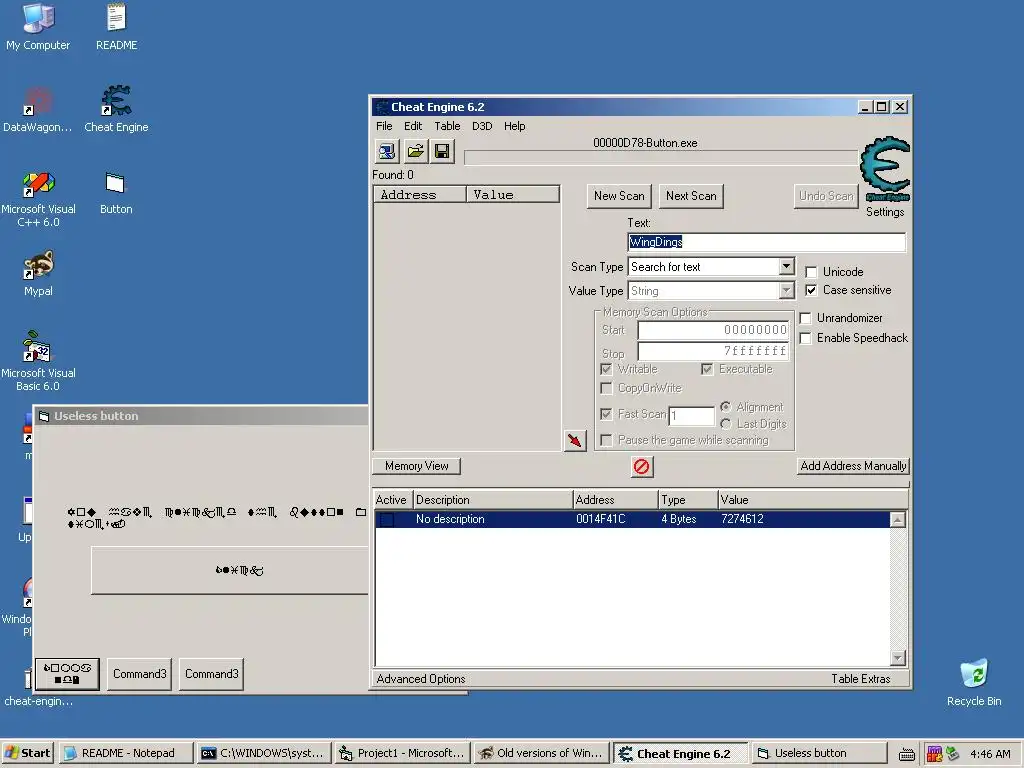Toggle the Executable checkbox
The height and width of the screenshot is (768, 1024).
(x=707, y=369)
